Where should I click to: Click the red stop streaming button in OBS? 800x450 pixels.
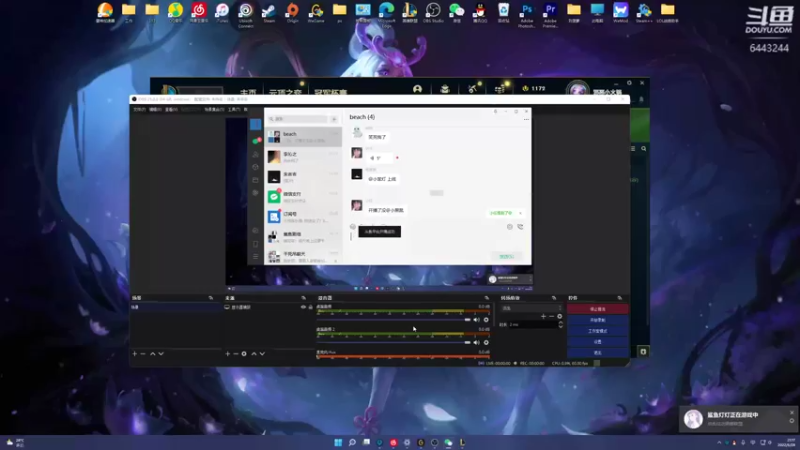click(x=597, y=309)
